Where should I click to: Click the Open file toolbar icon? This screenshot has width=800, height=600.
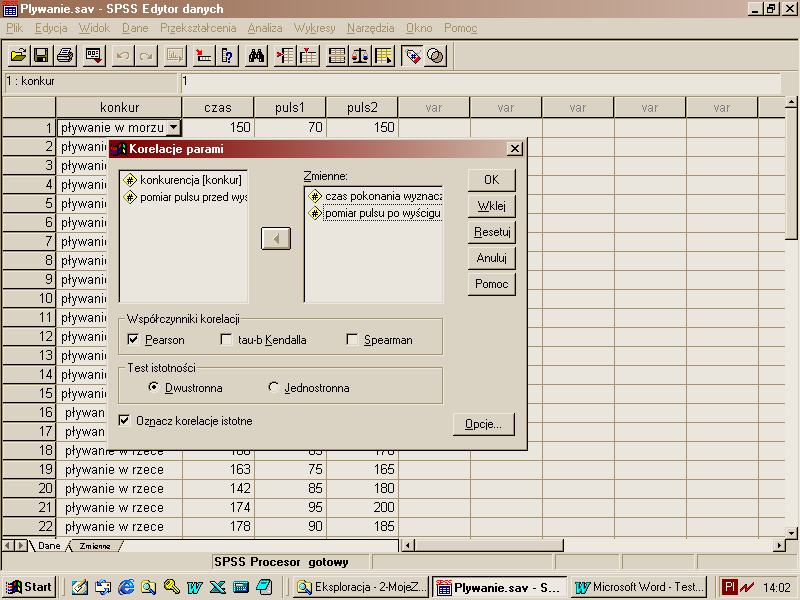pos(18,56)
